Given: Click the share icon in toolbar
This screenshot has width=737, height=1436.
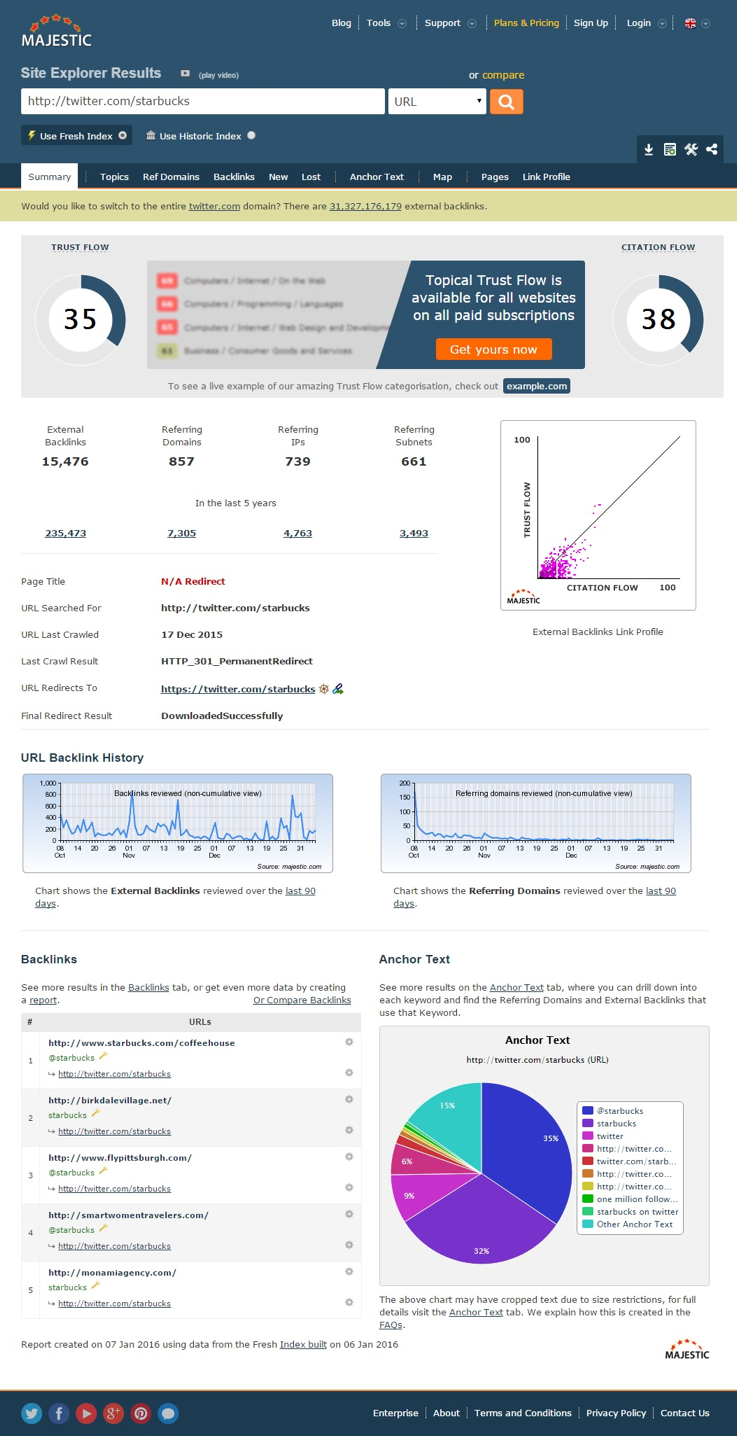Looking at the screenshot, I should coord(711,149).
